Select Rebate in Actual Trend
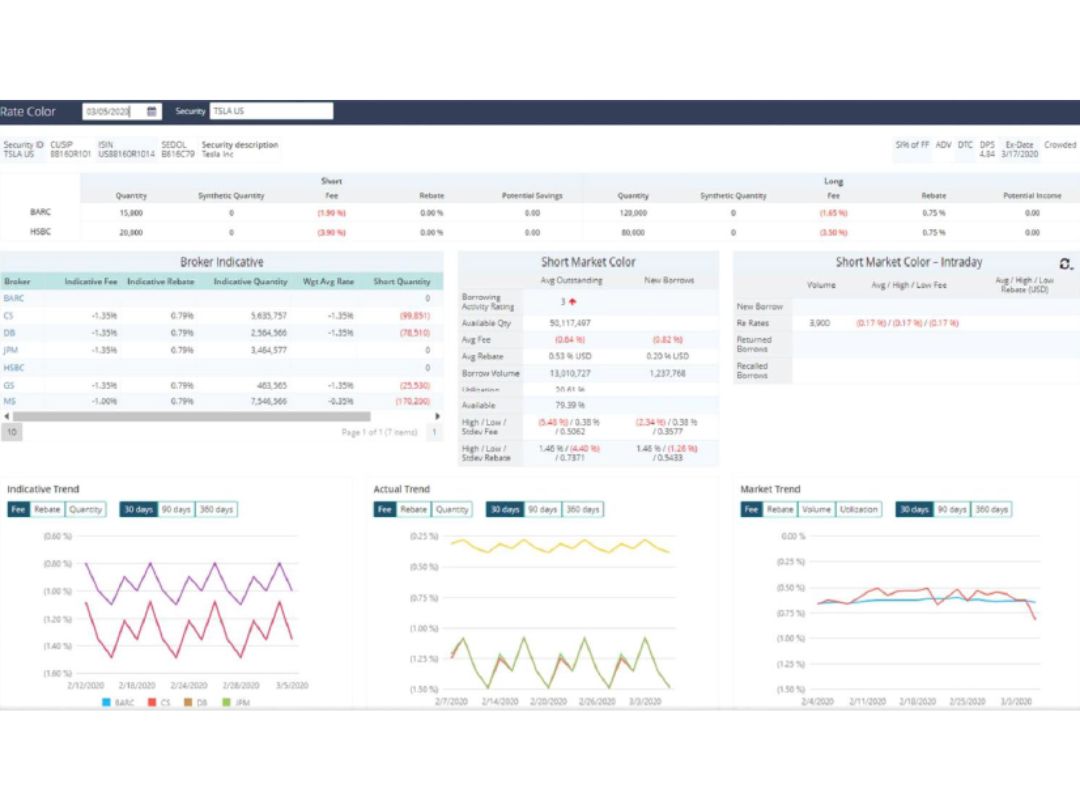1080x810 pixels. pos(413,510)
